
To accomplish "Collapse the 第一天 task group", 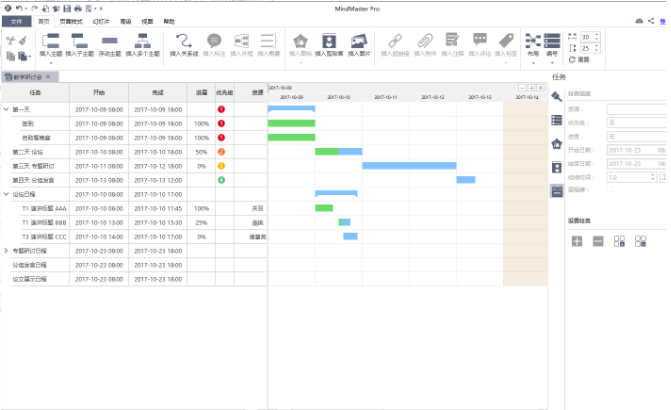I will [x=6, y=109].
